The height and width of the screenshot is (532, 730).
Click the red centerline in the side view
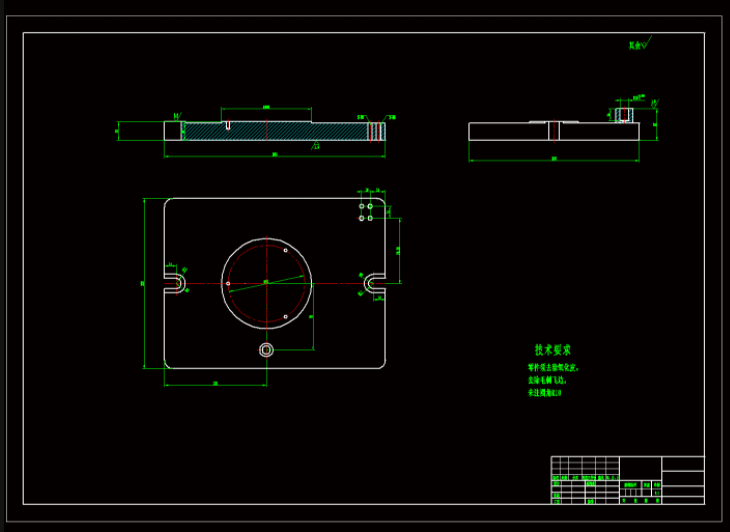click(554, 130)
